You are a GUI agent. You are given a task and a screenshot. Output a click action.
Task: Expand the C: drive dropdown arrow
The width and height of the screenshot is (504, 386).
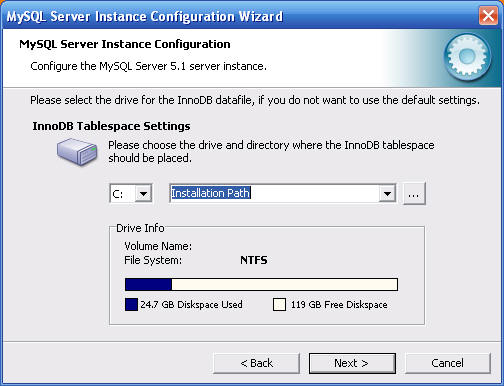pos(143,193)
